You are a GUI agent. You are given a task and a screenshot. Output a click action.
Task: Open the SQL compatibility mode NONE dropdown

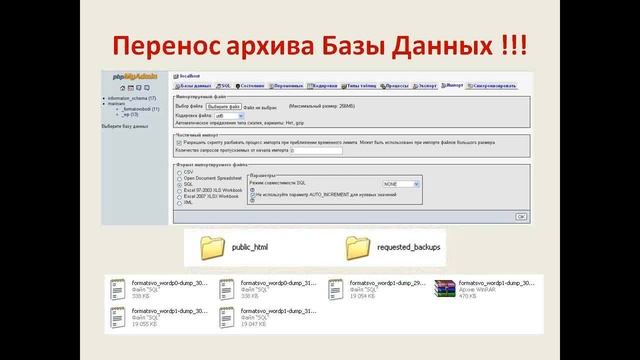[401, 184]
